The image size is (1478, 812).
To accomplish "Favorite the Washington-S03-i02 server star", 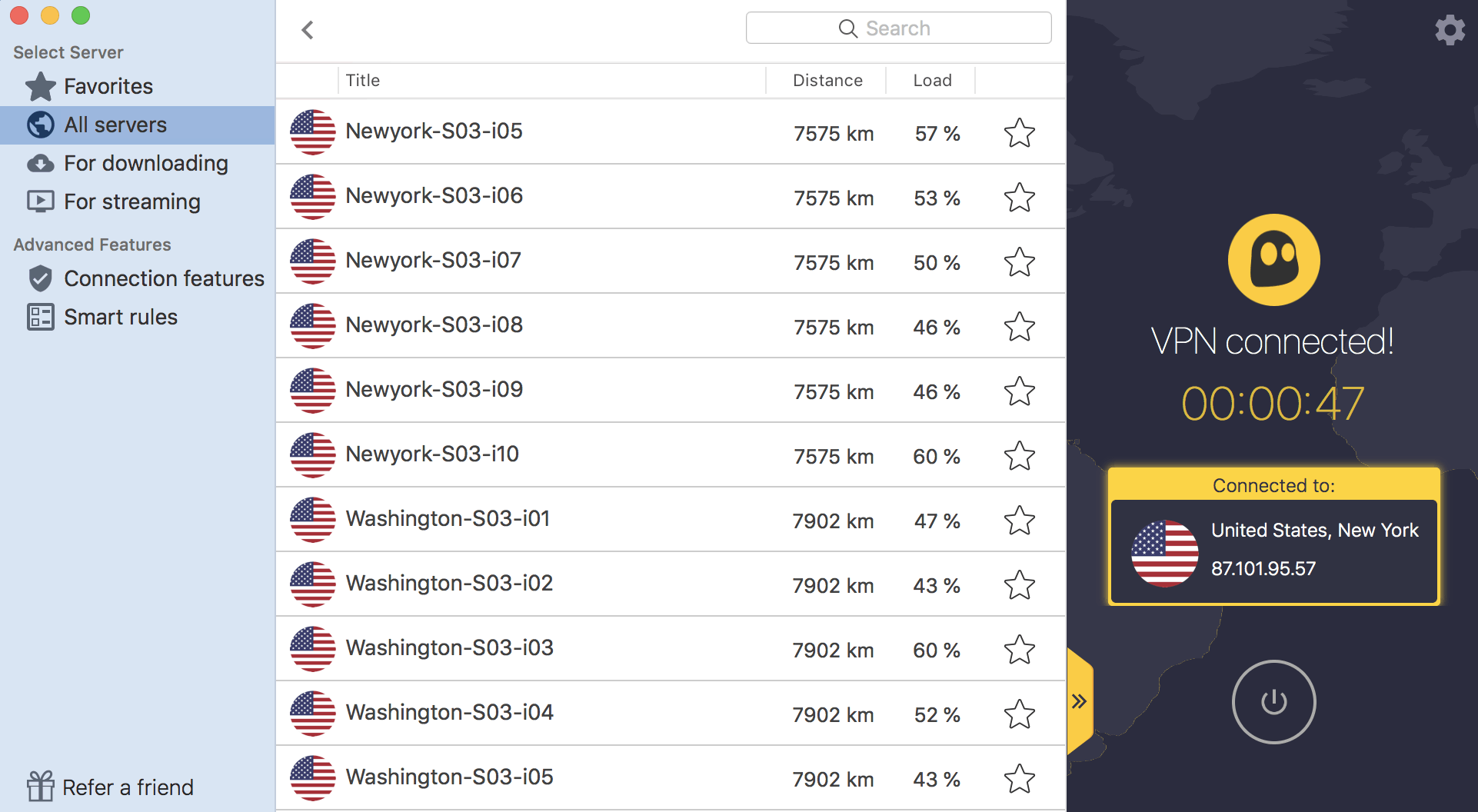I will [x=1020, y=585].
